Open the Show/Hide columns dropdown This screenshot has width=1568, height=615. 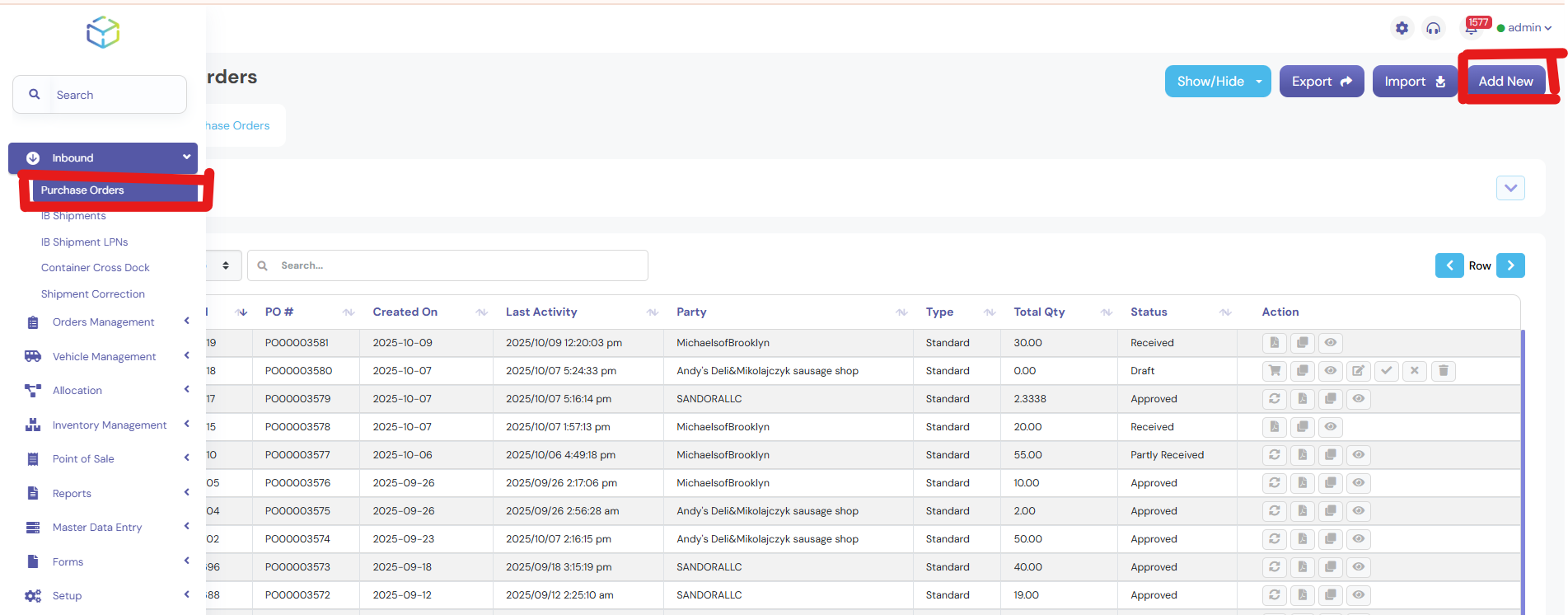pyautogui.click(x=1218, y=82)
